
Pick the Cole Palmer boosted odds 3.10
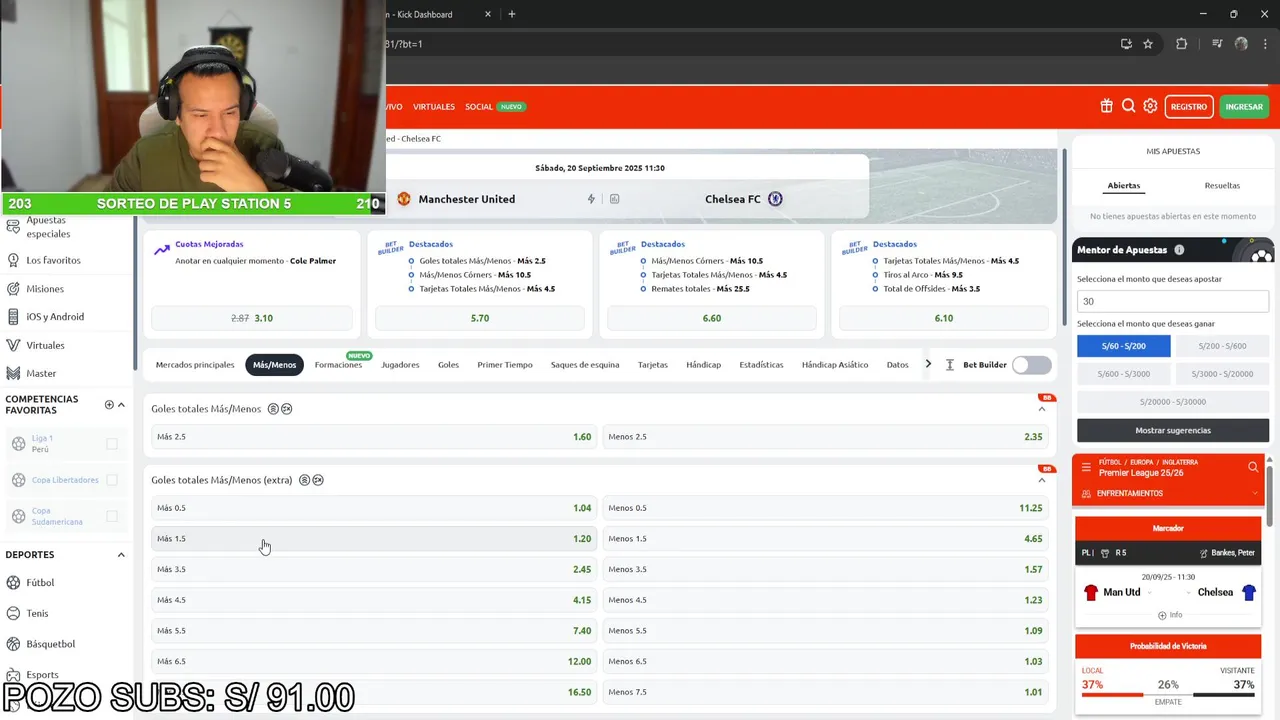pyautogui.click(x=252, y=318)
